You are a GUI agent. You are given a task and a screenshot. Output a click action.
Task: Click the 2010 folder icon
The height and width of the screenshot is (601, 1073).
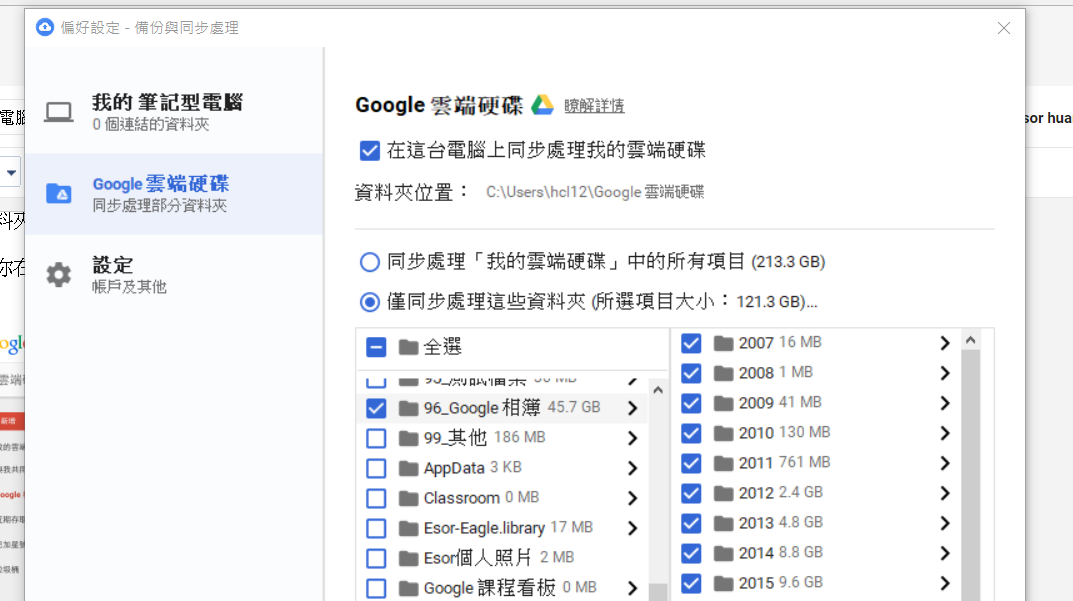(723, 433)
